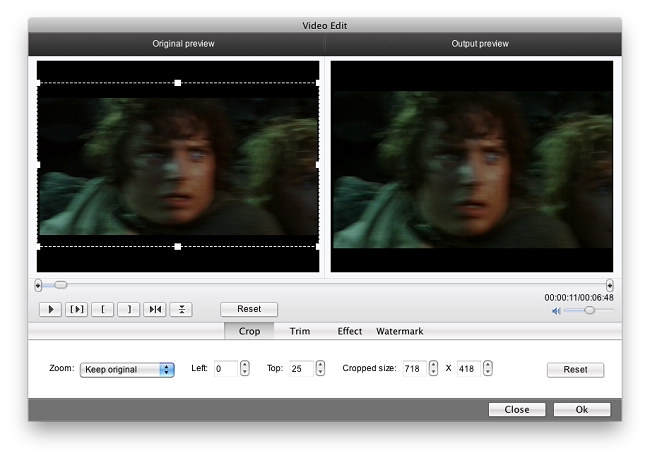
Task: Click the volume slider knob
Action: [589, 310]
